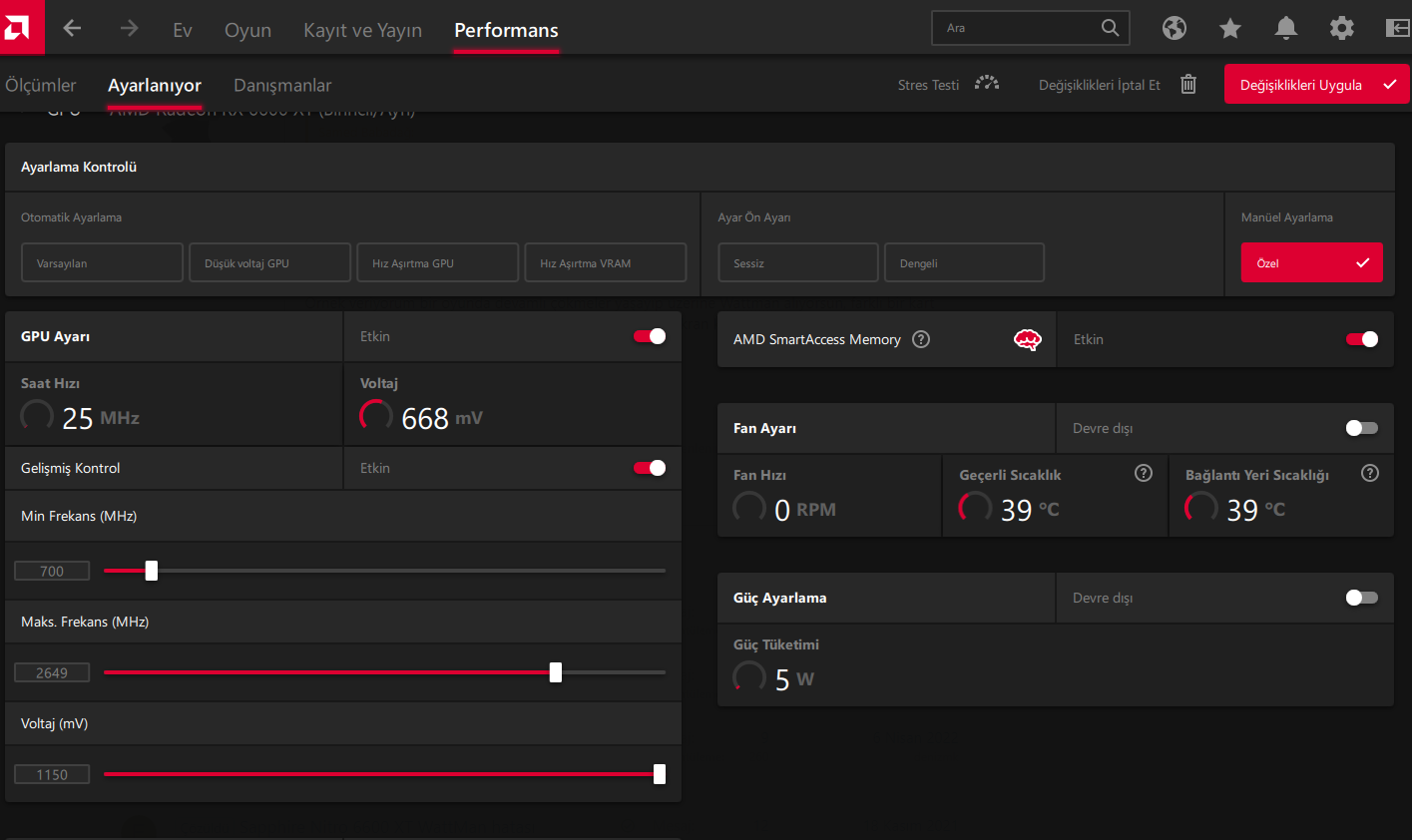Screen dimensions: 1412x840
Task: Click the Min Frekans value field 700
Action: 52,571
